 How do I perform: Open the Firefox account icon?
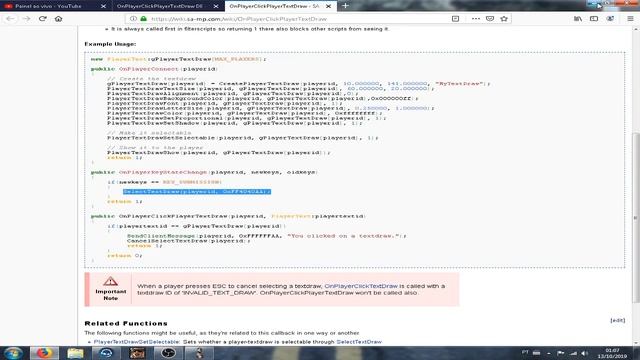tap(610, 19)
